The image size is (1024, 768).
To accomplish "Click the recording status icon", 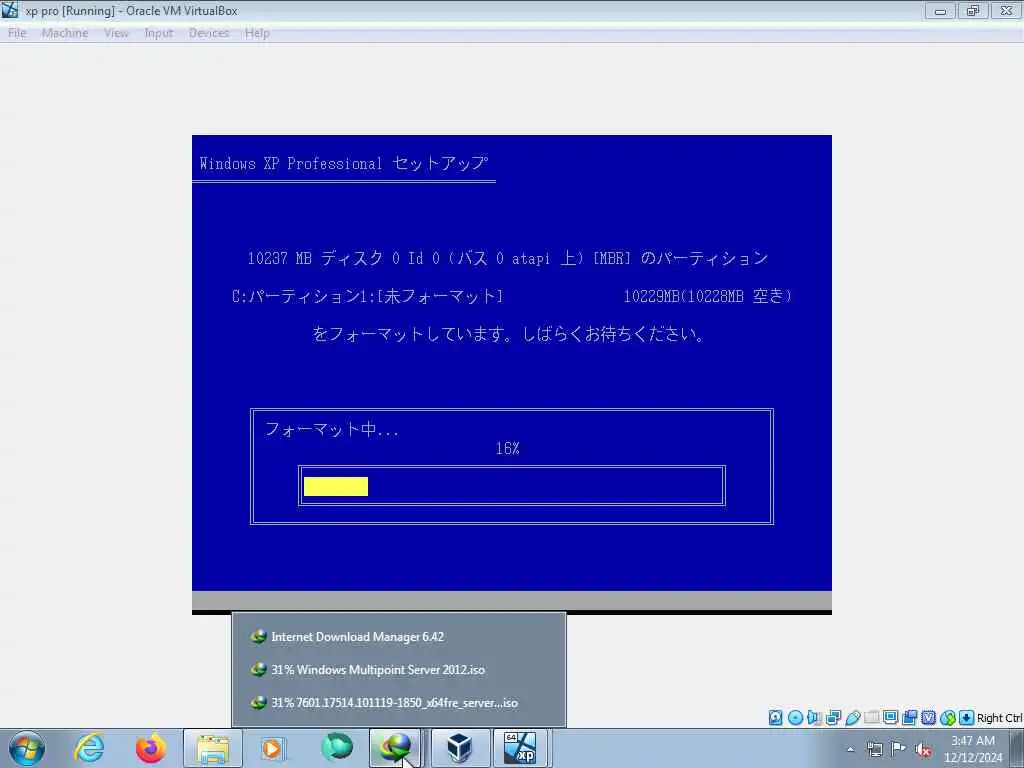I will [x=909, y=718].
